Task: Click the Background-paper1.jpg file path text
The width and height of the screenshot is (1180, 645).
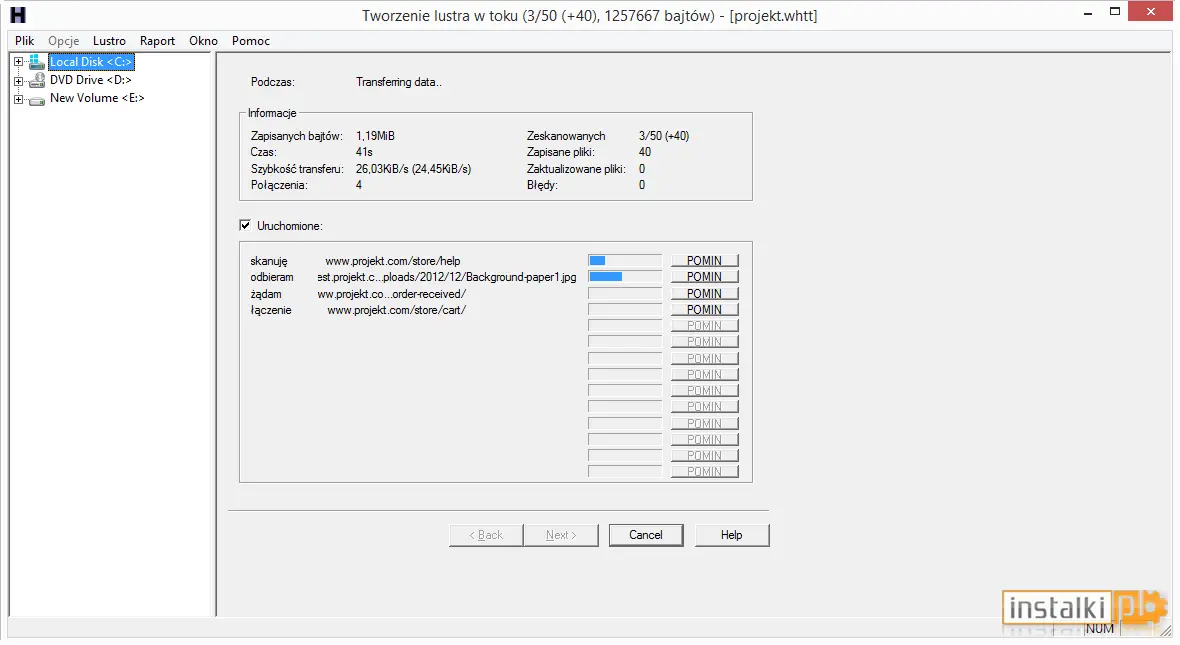Action: (x=447, y=278)
